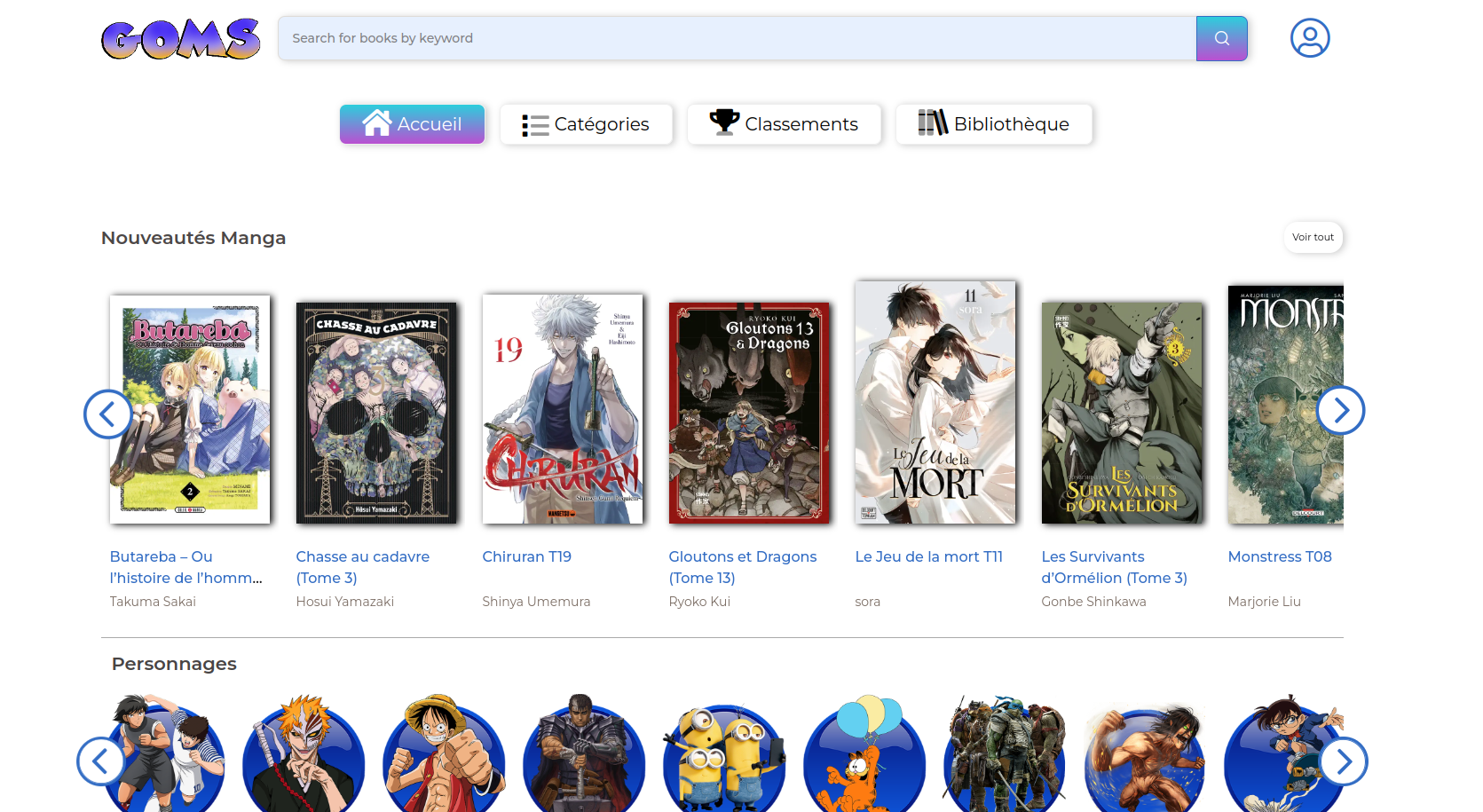1483x812 pixels.
Task: Open the Bibliothèque tab
Action: [993, 124]
